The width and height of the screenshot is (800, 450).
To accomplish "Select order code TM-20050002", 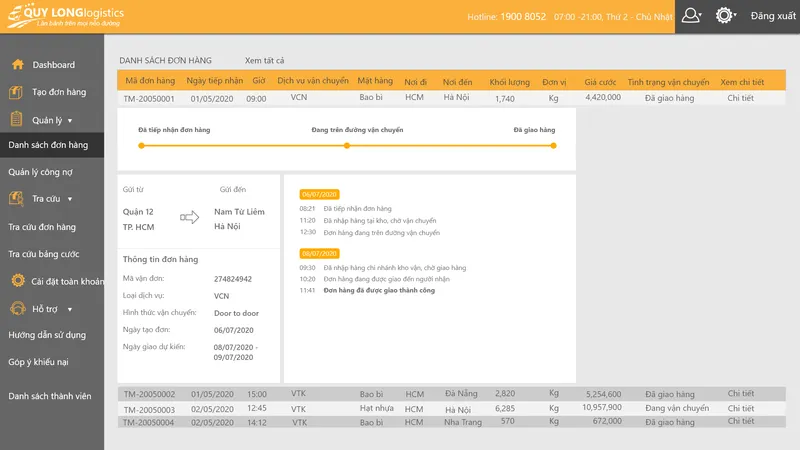I will (x=149, y=394).
